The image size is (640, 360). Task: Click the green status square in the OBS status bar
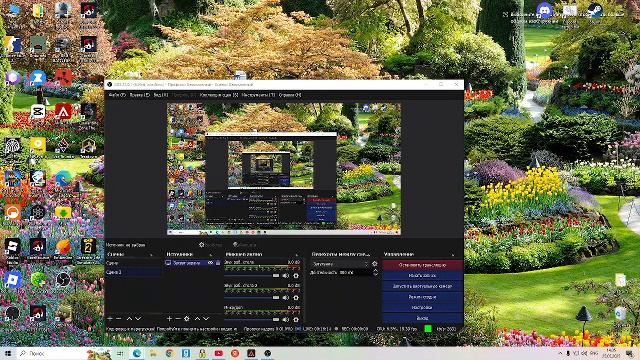[x=428, y=328]
